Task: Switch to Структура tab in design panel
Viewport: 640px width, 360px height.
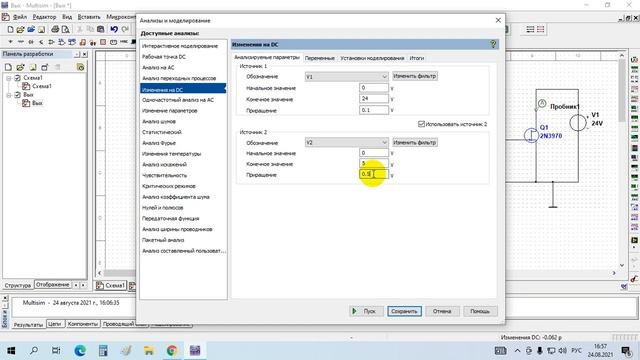Action: (18, 285)
